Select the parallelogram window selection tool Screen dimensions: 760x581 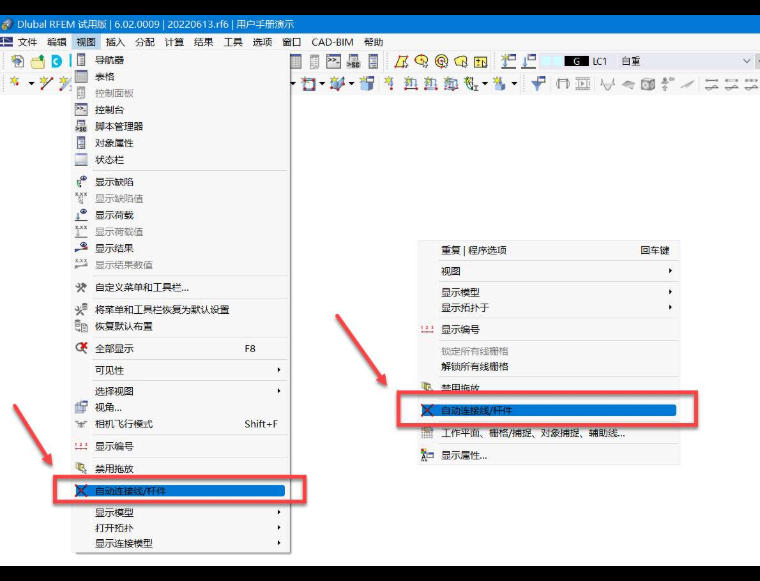(x=401, y=62)
